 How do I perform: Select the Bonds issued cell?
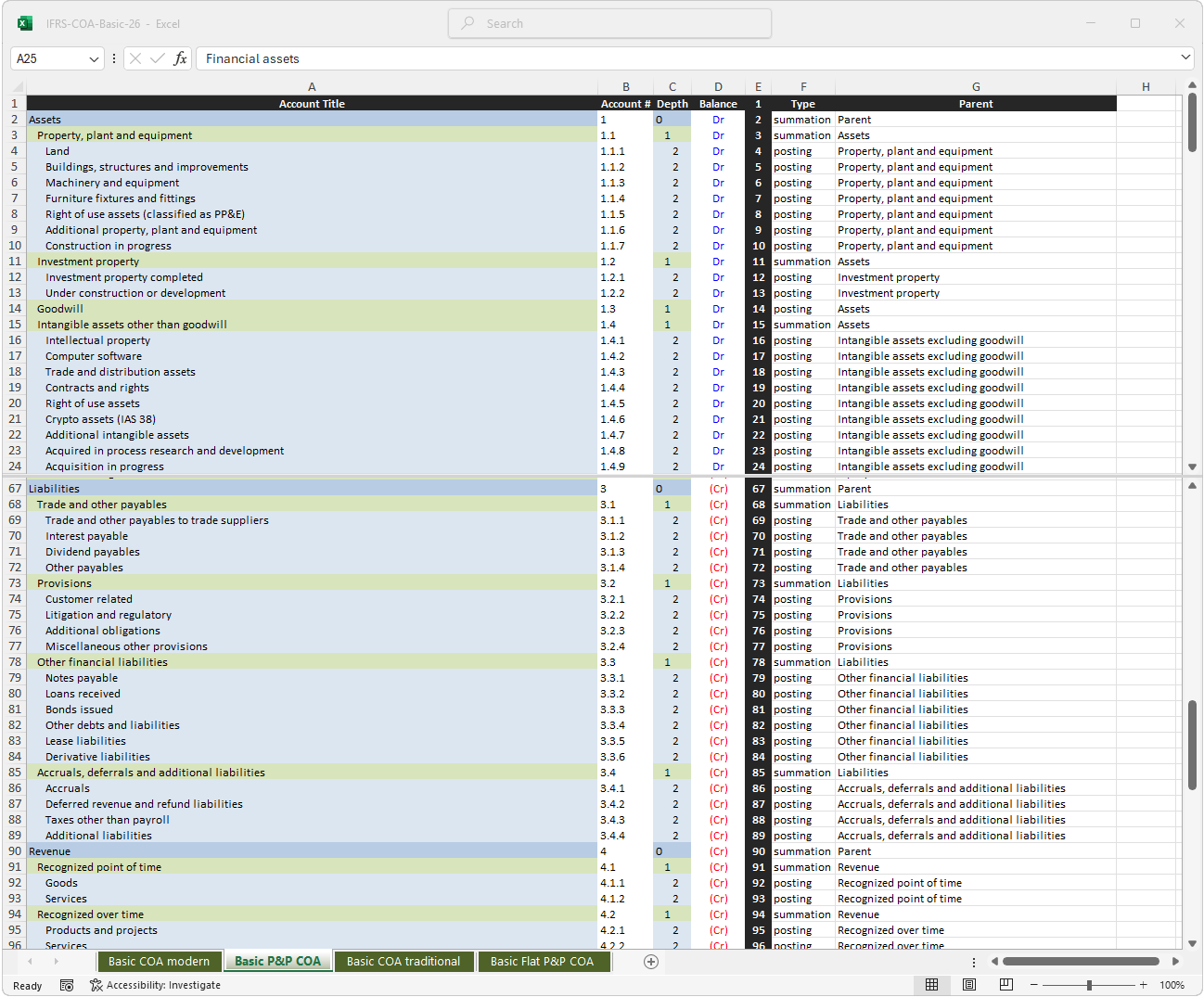pyautogui.click(x=312, y=709)
